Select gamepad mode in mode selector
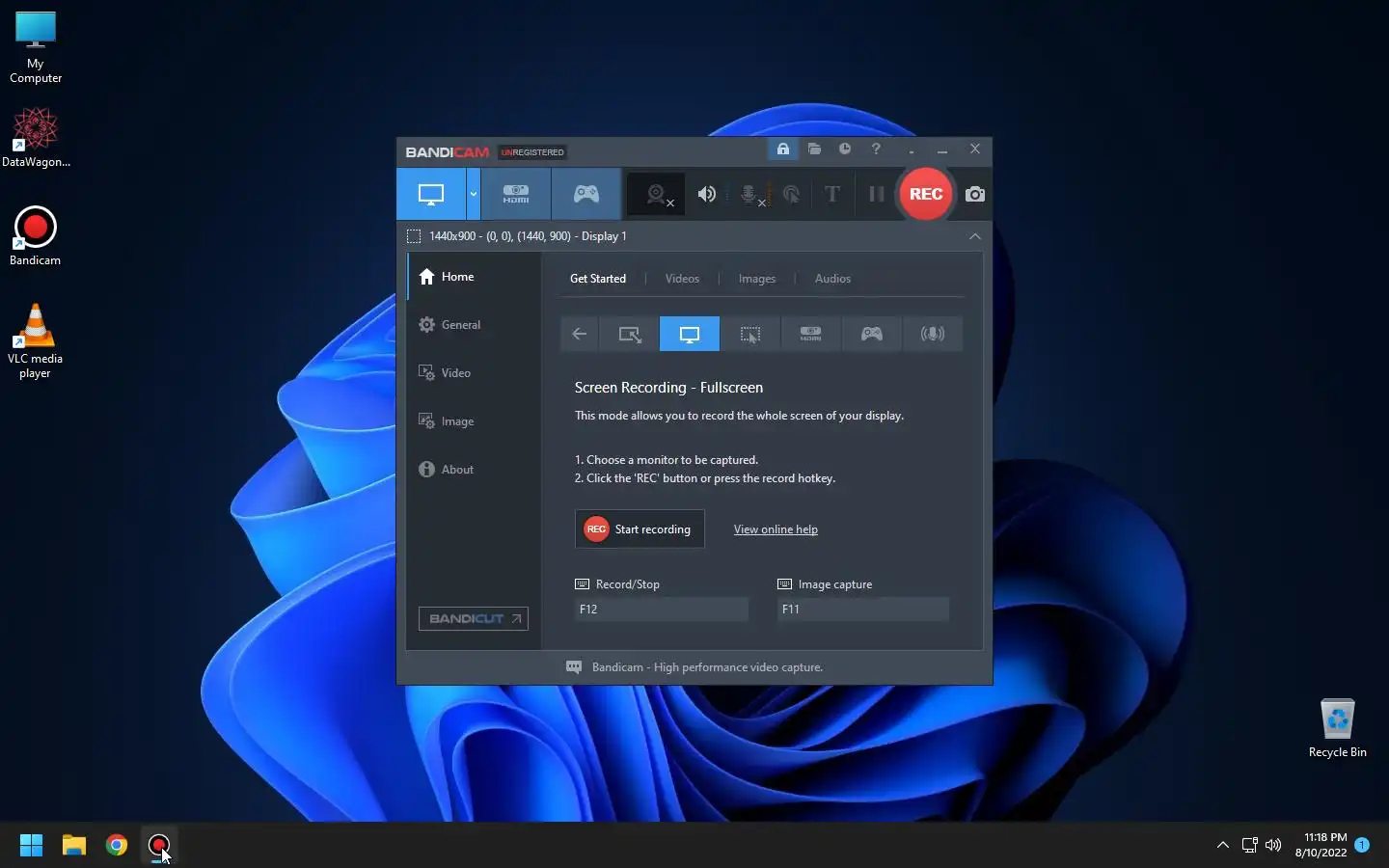This screenshot has height=868, width=1389. coord(872,334)
